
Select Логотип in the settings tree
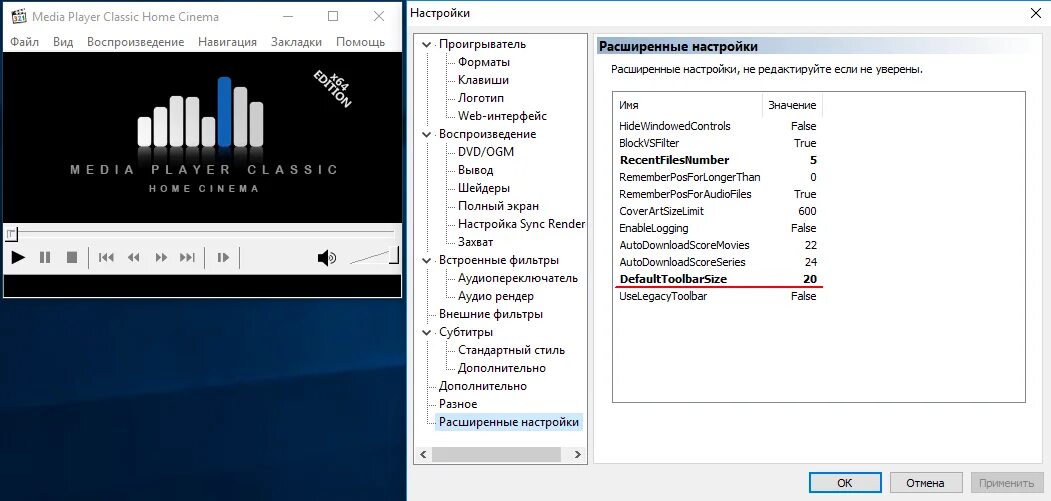(x=481, y=98)
